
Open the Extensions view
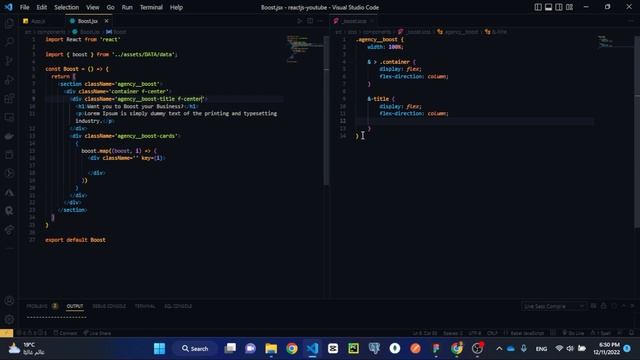click(9, 98)
